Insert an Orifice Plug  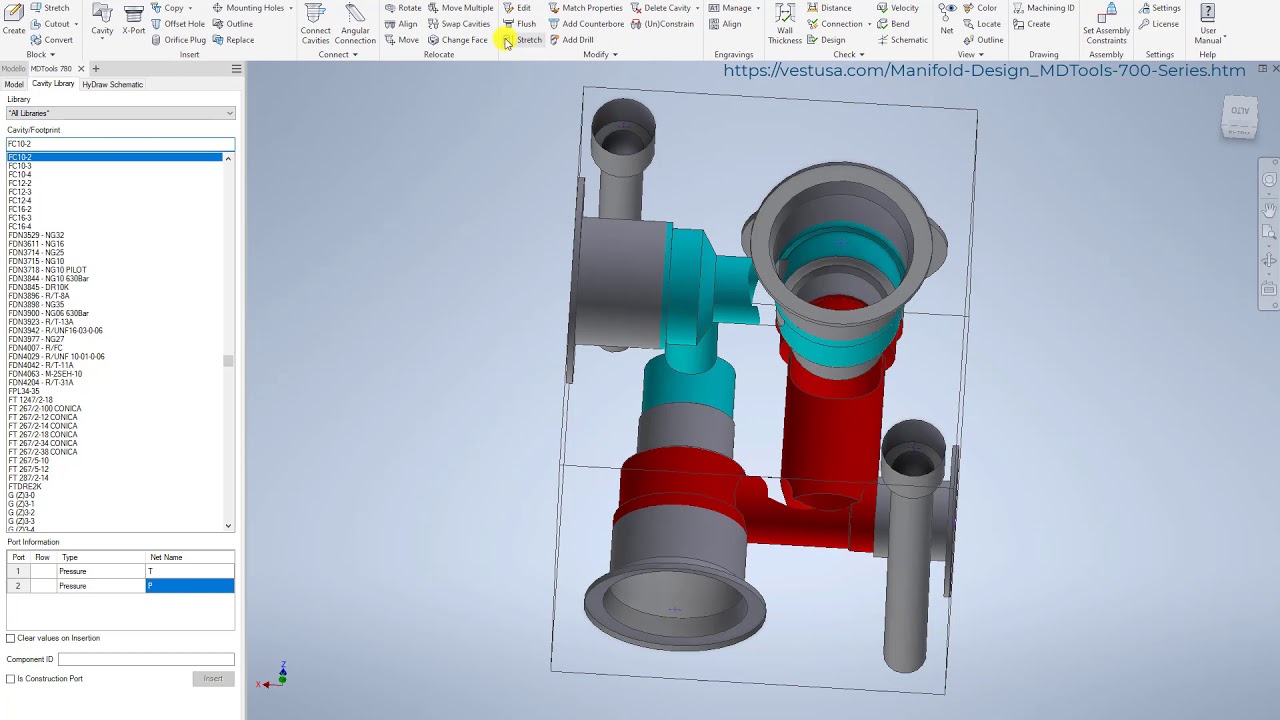[178, 40]
